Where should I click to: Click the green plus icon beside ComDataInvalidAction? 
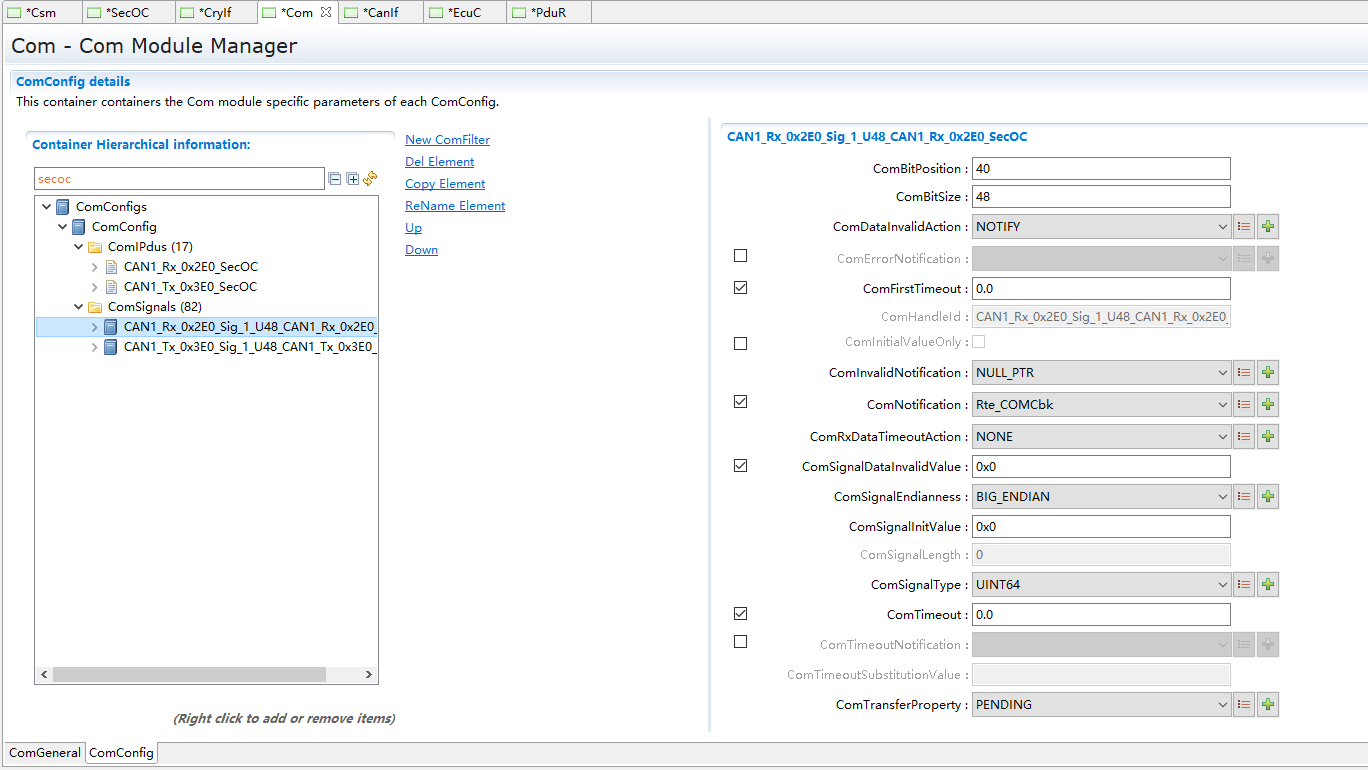[x=1268, y=227]
